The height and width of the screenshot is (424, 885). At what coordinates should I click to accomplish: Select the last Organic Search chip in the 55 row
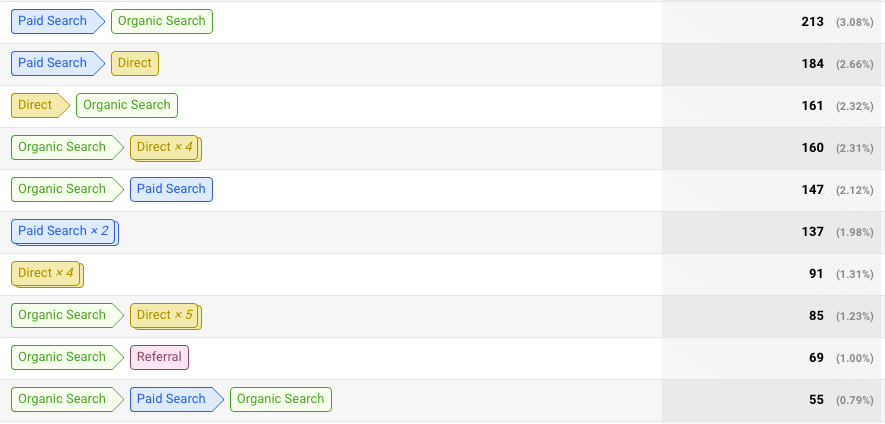(281, 400)
